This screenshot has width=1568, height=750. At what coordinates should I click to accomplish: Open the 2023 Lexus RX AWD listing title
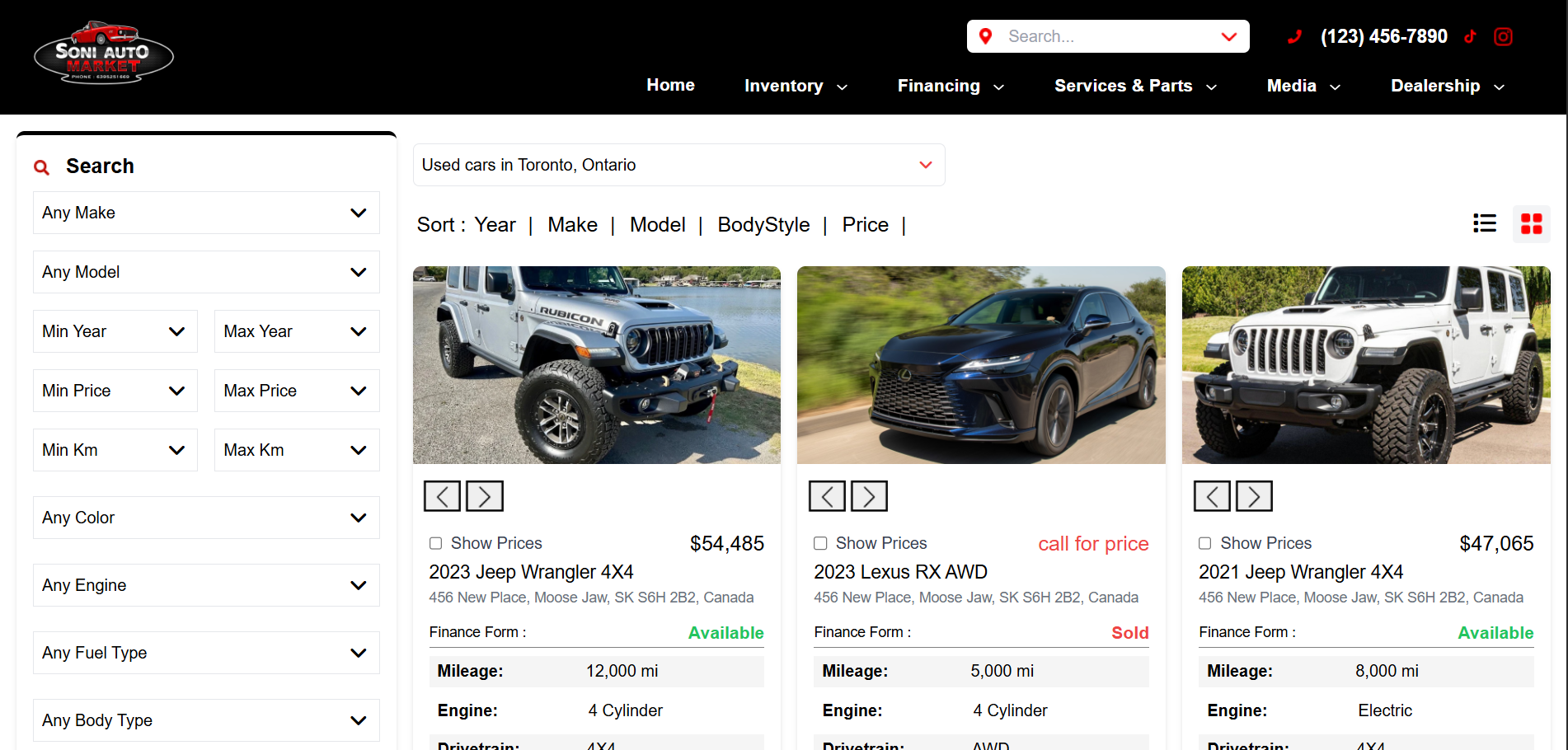click(x=900, y=572)
